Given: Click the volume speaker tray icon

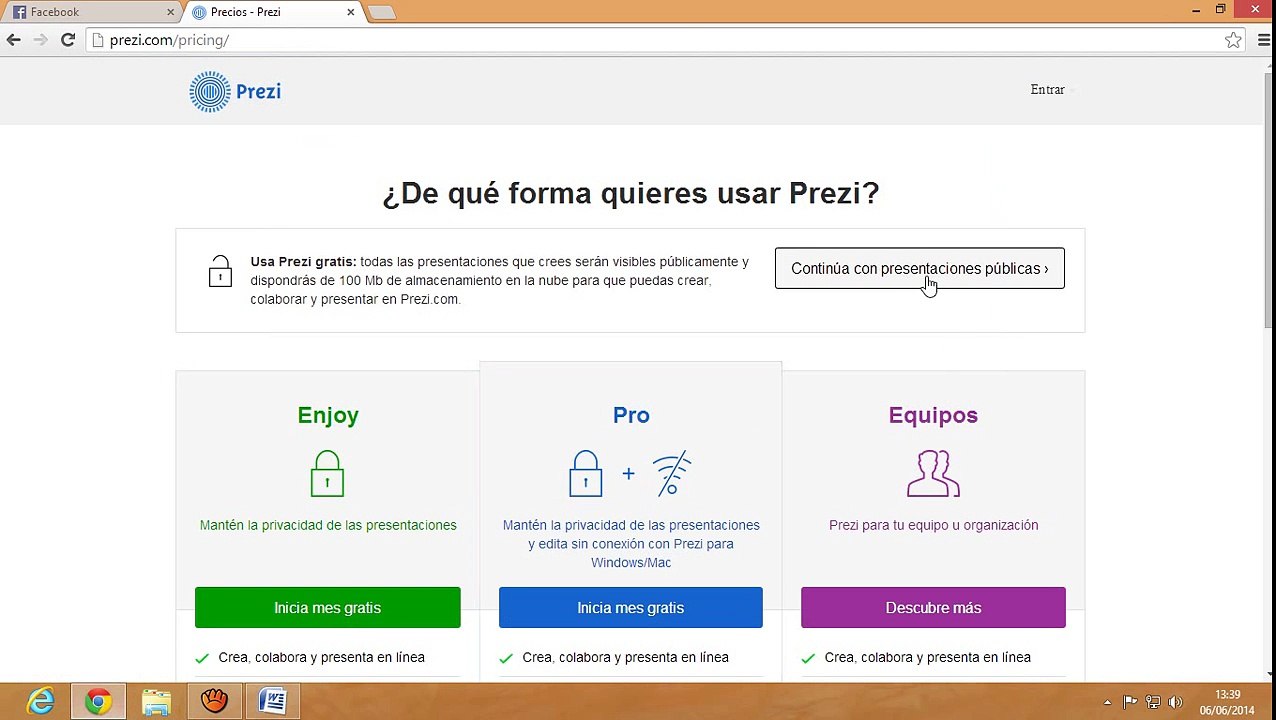Looking at the screenshot, I should point(1175,702).
